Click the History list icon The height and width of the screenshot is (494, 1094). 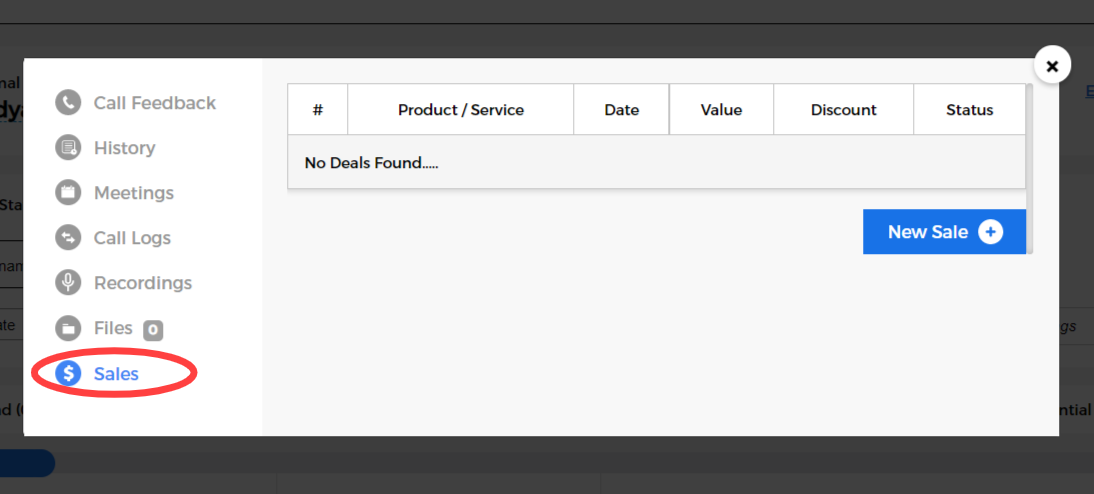68,148
